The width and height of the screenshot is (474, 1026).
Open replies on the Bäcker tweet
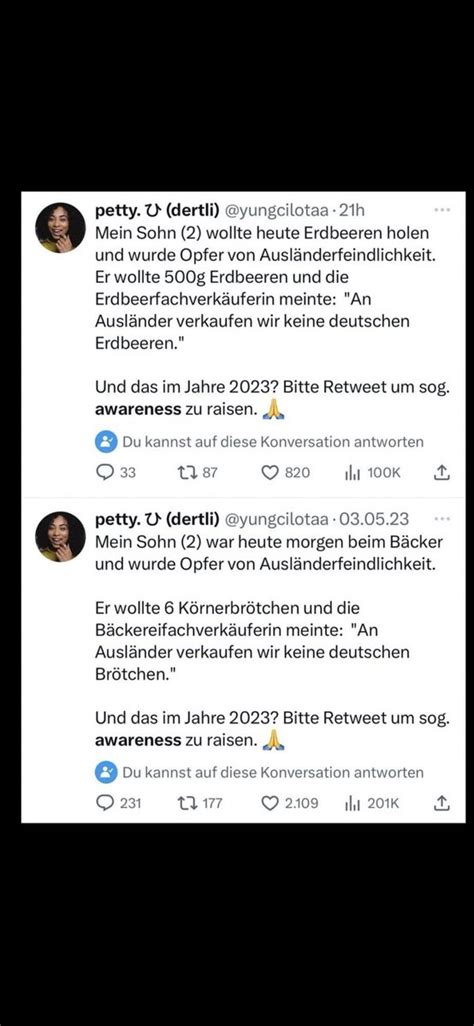(118, 803)
